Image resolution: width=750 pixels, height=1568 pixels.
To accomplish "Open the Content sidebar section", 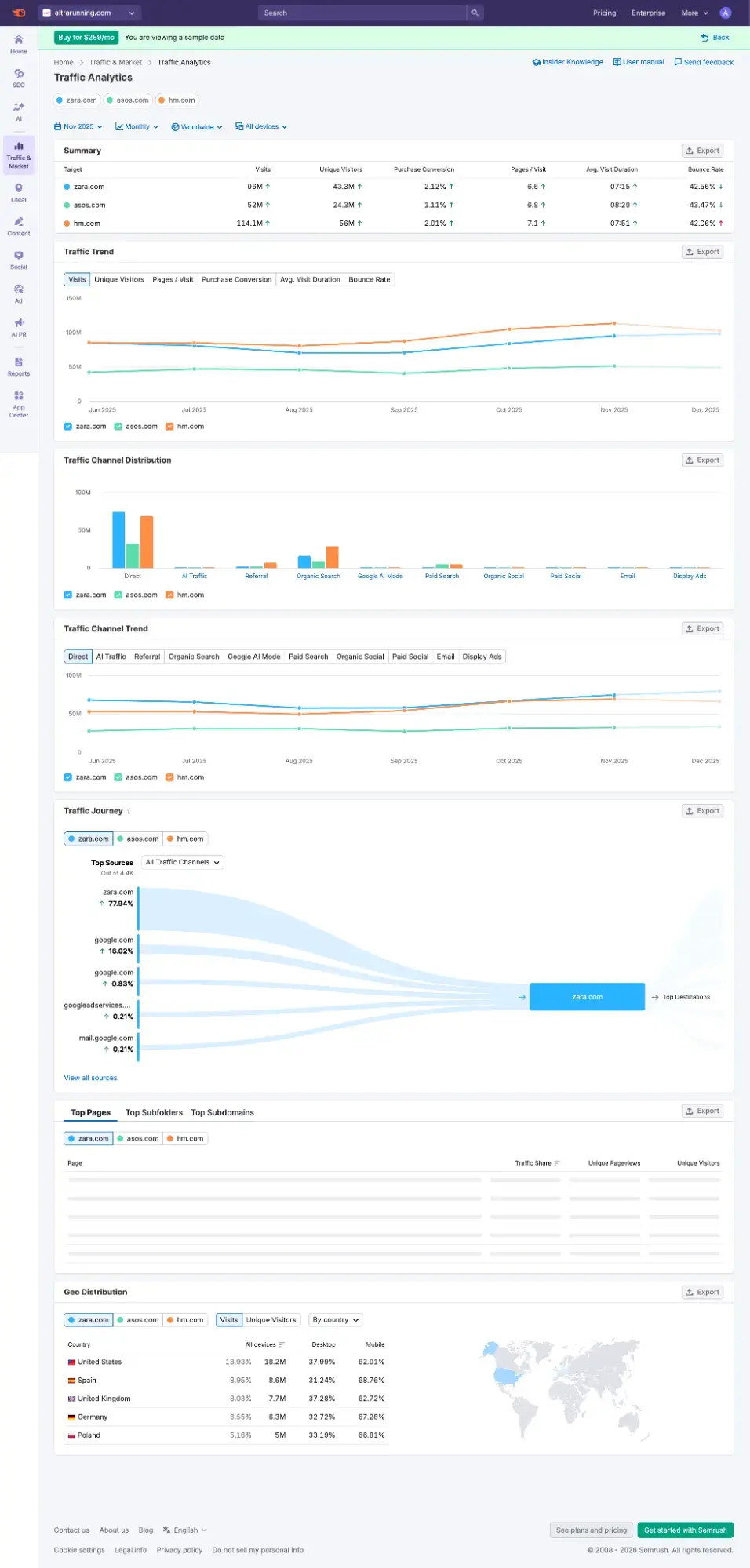I will 19,226.
